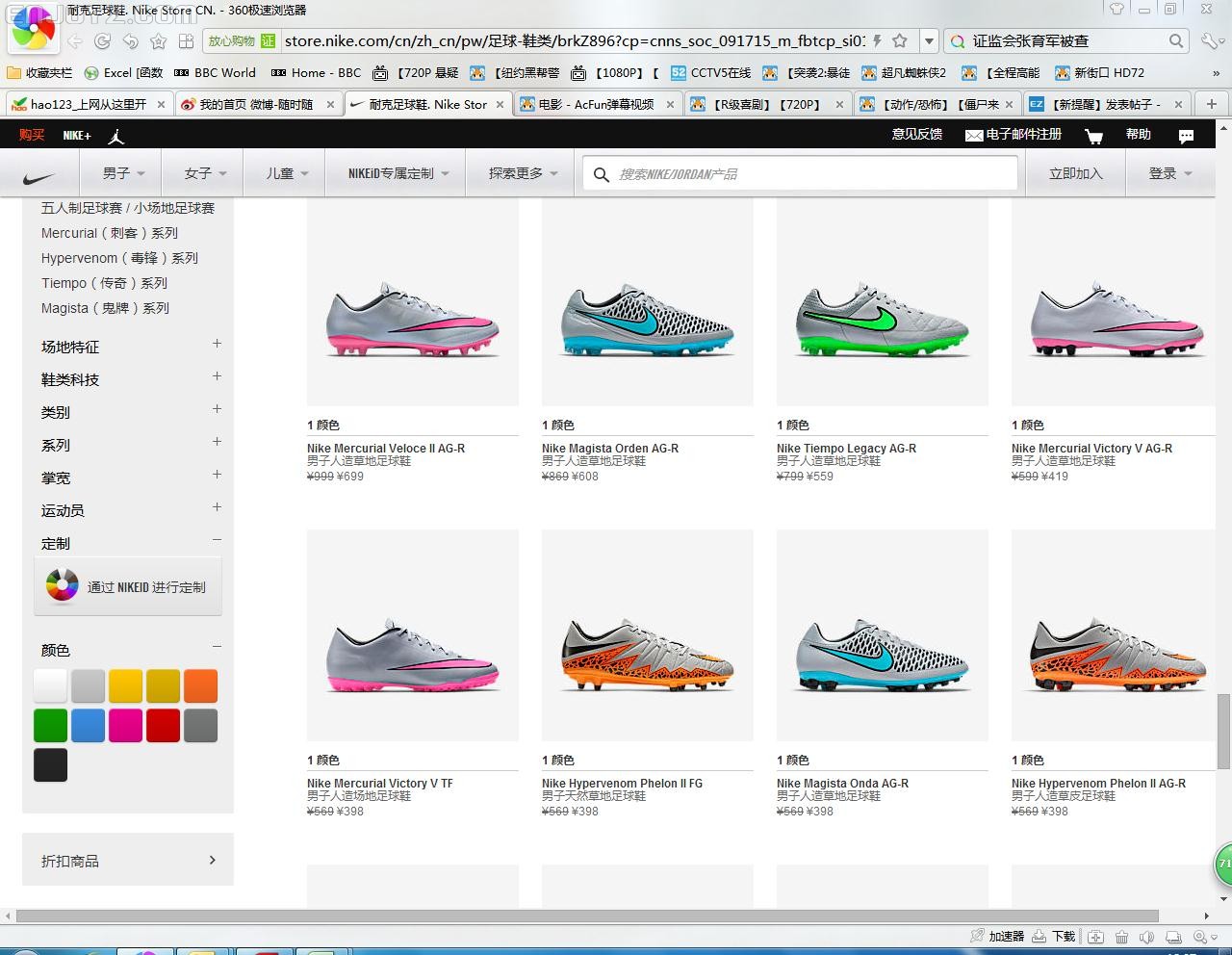Open the Jordan Jumpman logo link
The image size is (1232, 955).
[116, 136]
